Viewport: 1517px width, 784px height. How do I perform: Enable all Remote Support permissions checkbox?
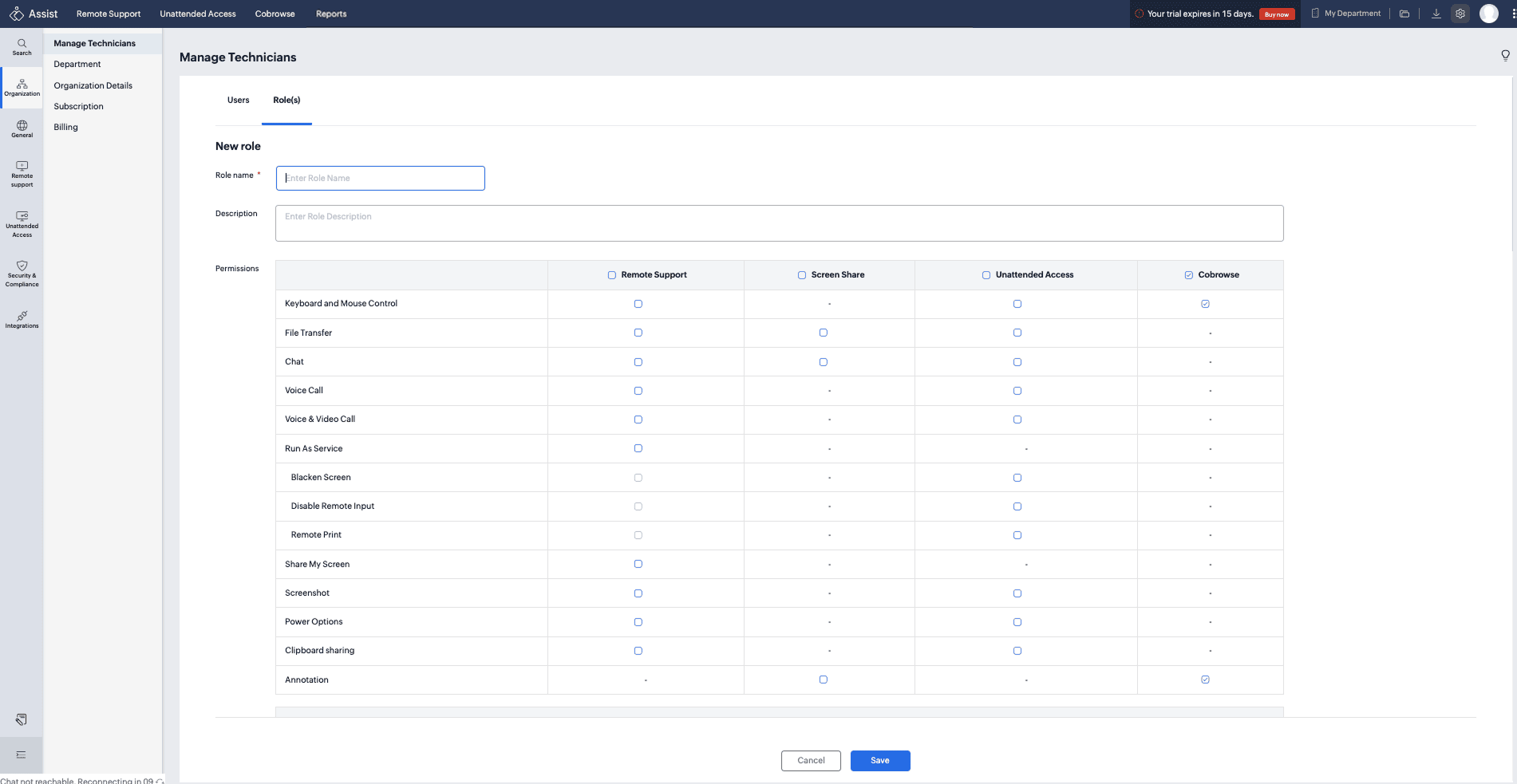pos(612,275)
